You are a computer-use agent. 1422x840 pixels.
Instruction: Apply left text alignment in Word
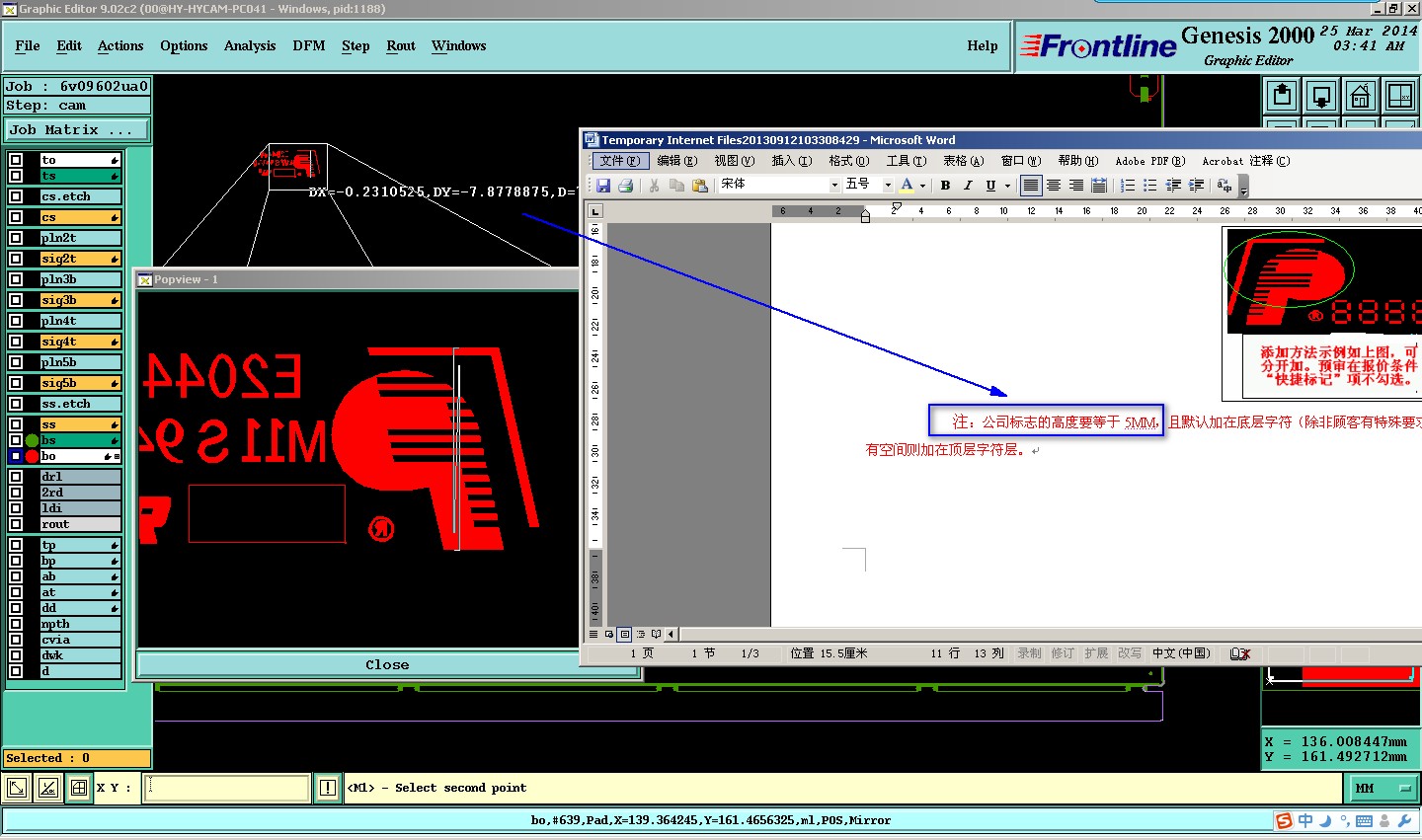[1031, 185]
